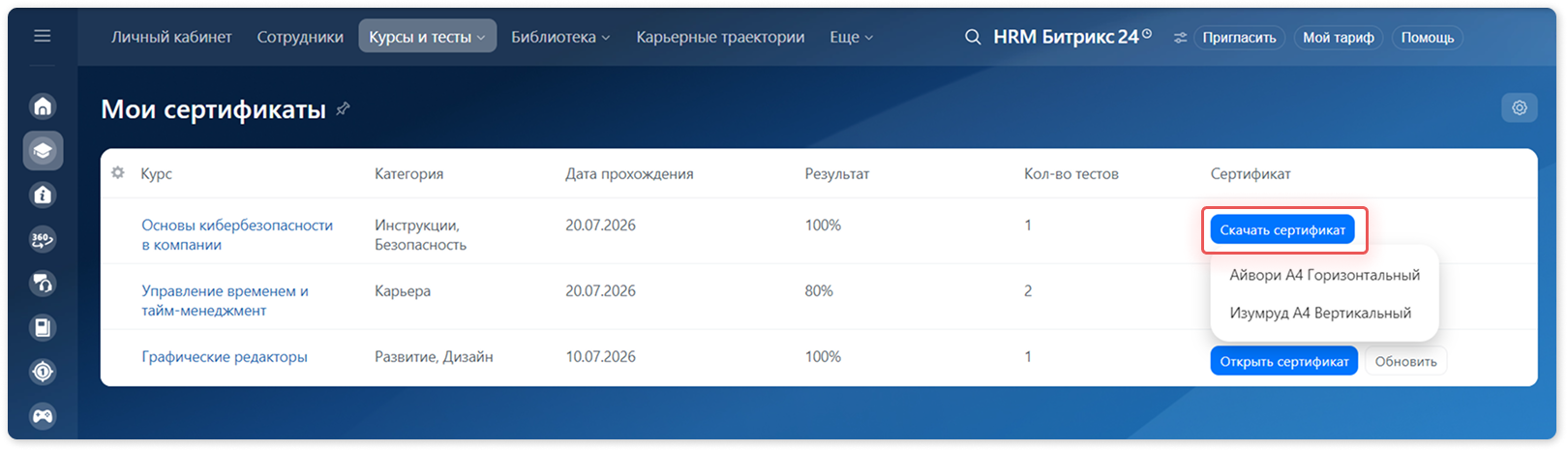Viewport: 1568px width, 451px height.
Task: Open the book icon in sidebar
Action: (43, 328)
